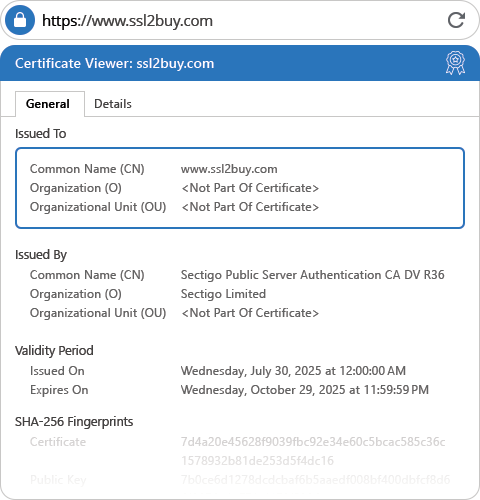
Task: Click the https://www.ssl2buy.com address field
Action: click(240, 20)
